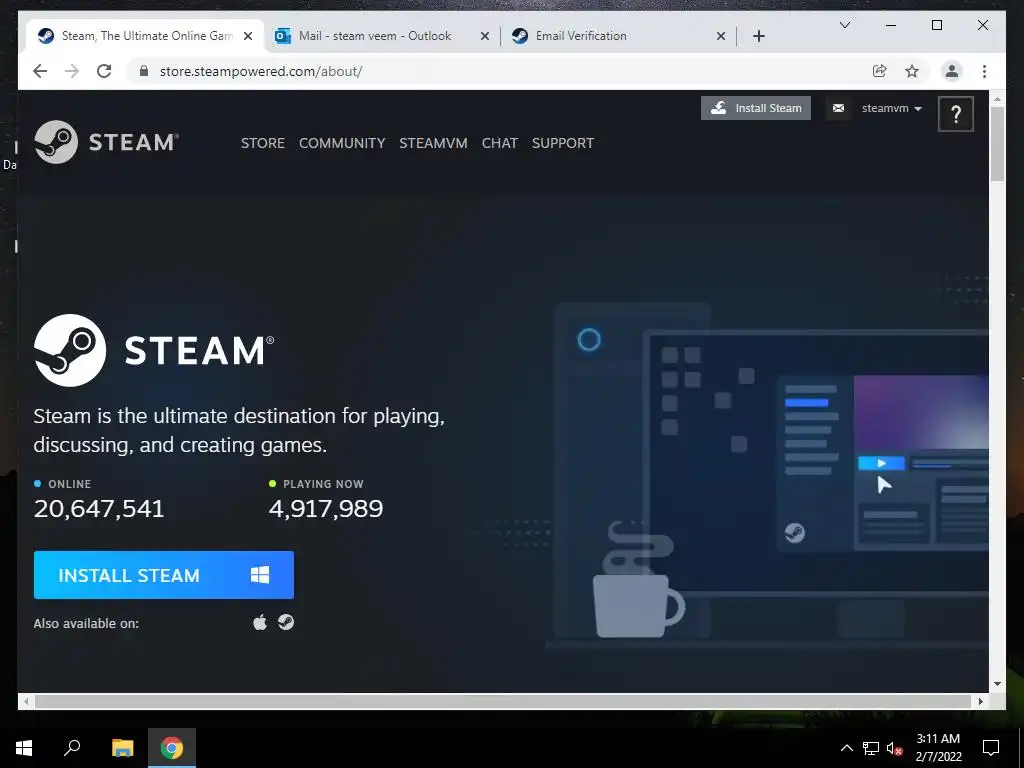This screenshot has width=1024, height=768.
Task: Open the Chrome tab search chevron
Action: click(x=844, y=25)
